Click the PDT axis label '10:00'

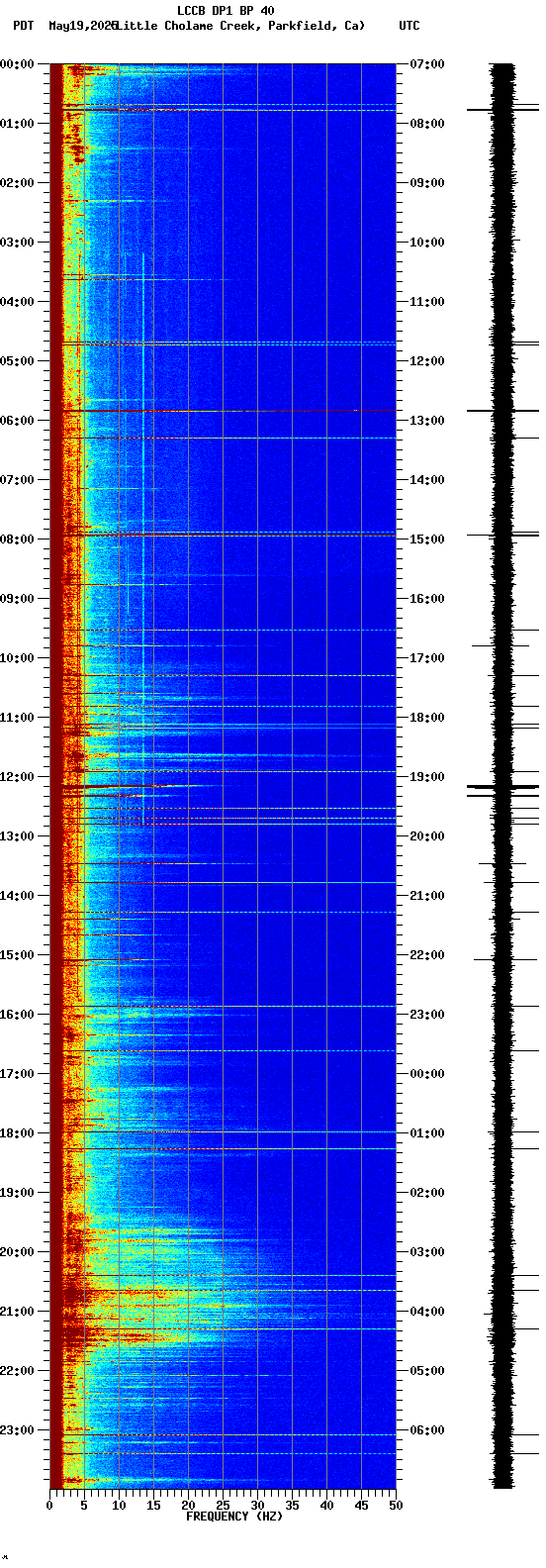(17, 658)
